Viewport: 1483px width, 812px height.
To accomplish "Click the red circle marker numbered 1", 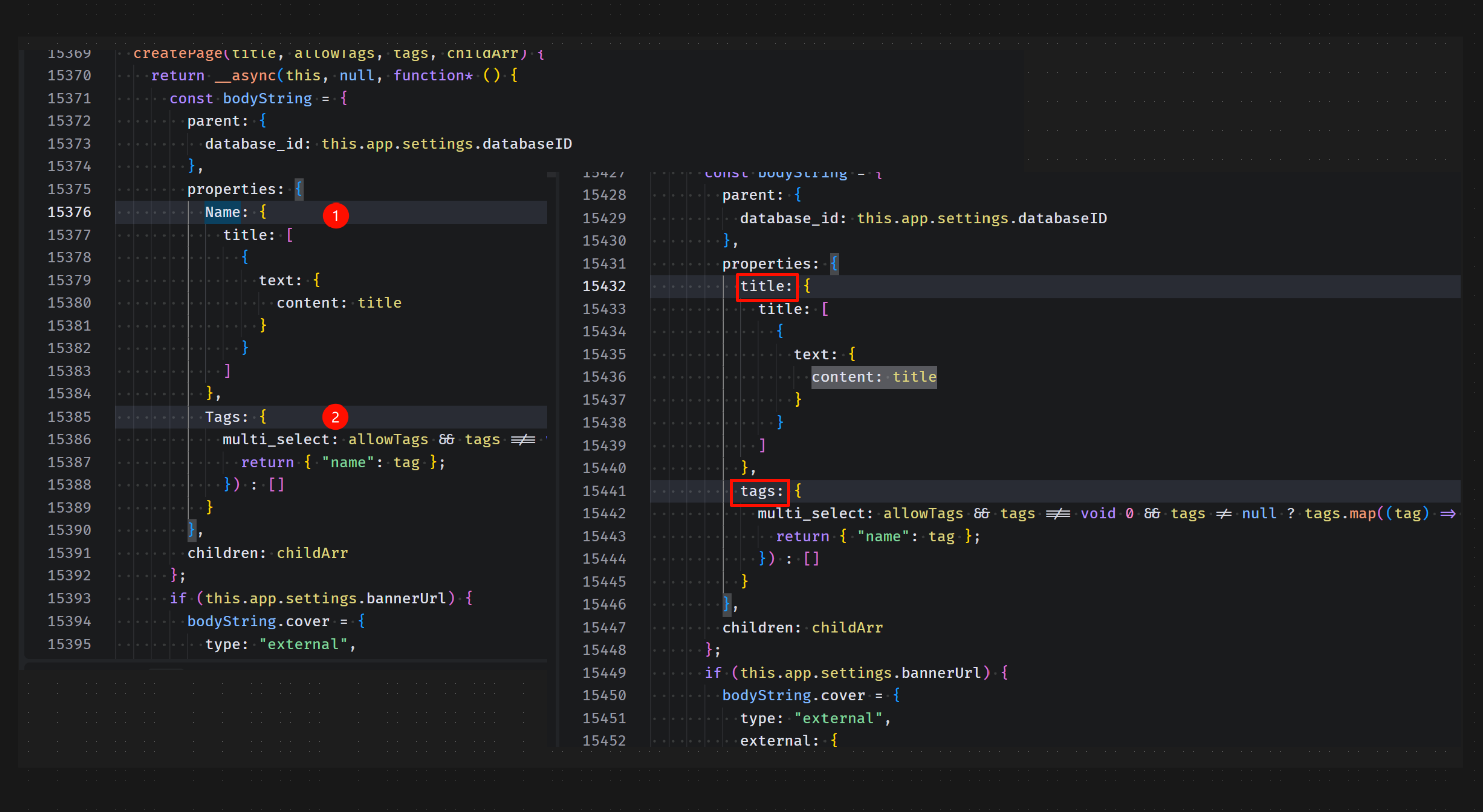I will tap(336, 216).
